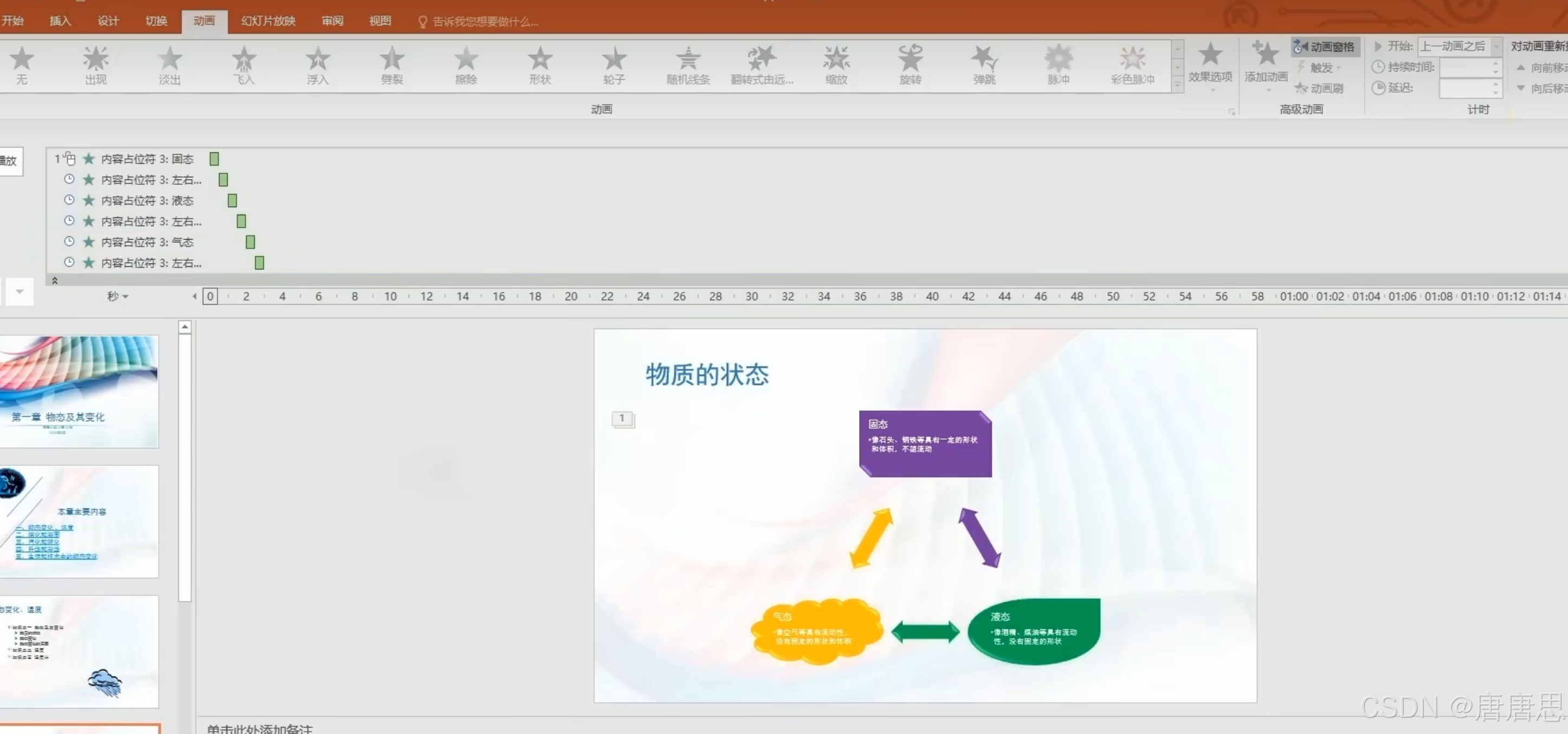Select the 旋转 (Swivel) animation effect
Image resolution: width=1568 pixels, height=734 pixels.
point(910,65)
